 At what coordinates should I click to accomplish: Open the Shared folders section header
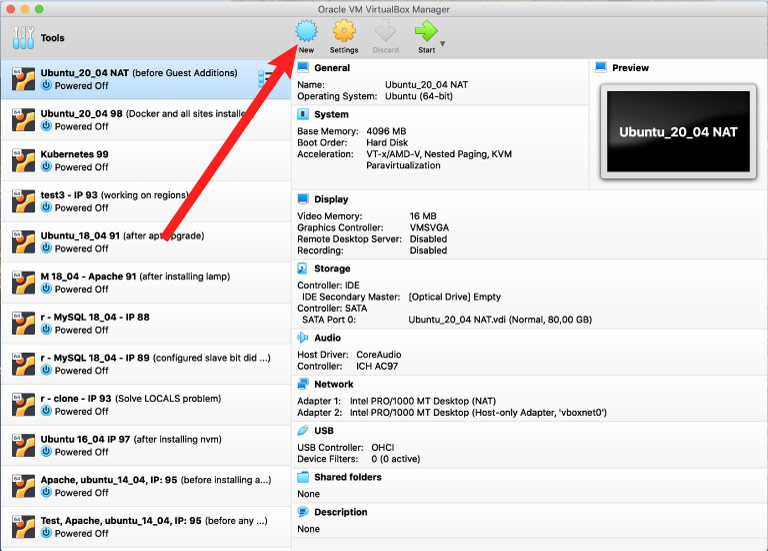[347, 477]
